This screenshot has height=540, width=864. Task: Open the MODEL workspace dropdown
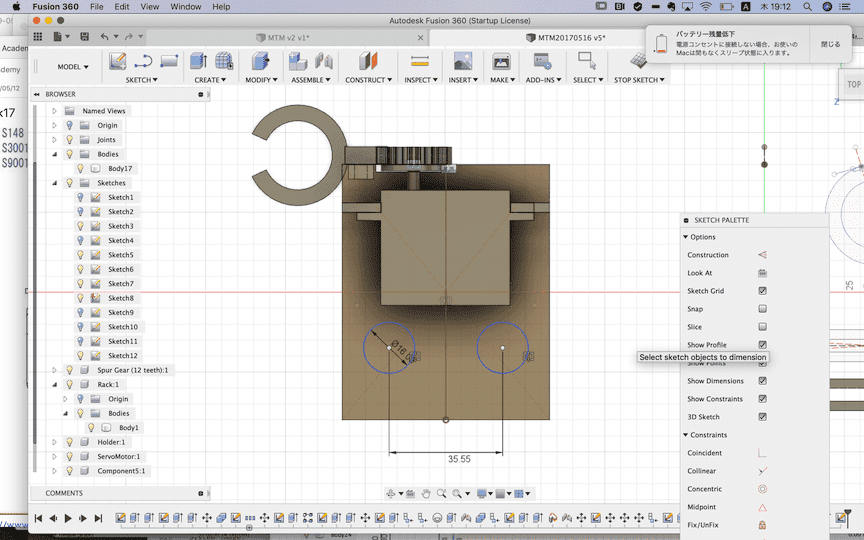pyautogui.click(x=72, y=67)
